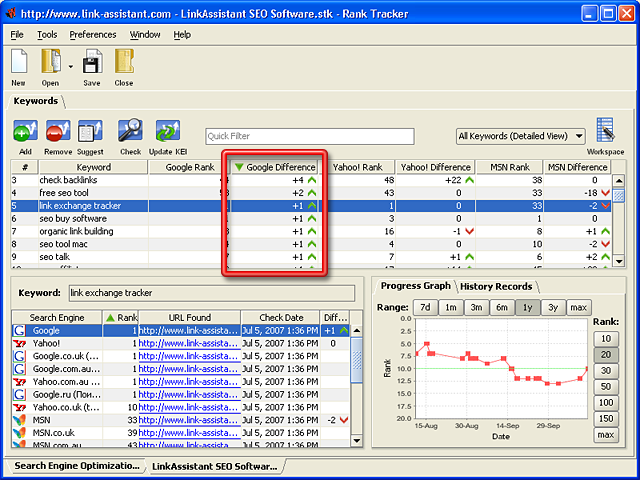640x480 pixels.
Task: Add a keyword with the Add icon
Action: click(x=25, y=131)
